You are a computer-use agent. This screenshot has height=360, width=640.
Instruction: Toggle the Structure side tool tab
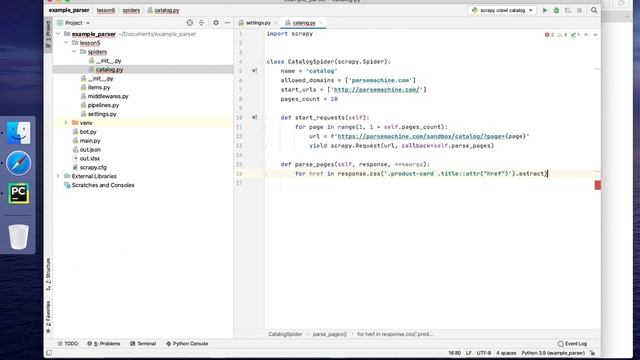click(48, 274)
